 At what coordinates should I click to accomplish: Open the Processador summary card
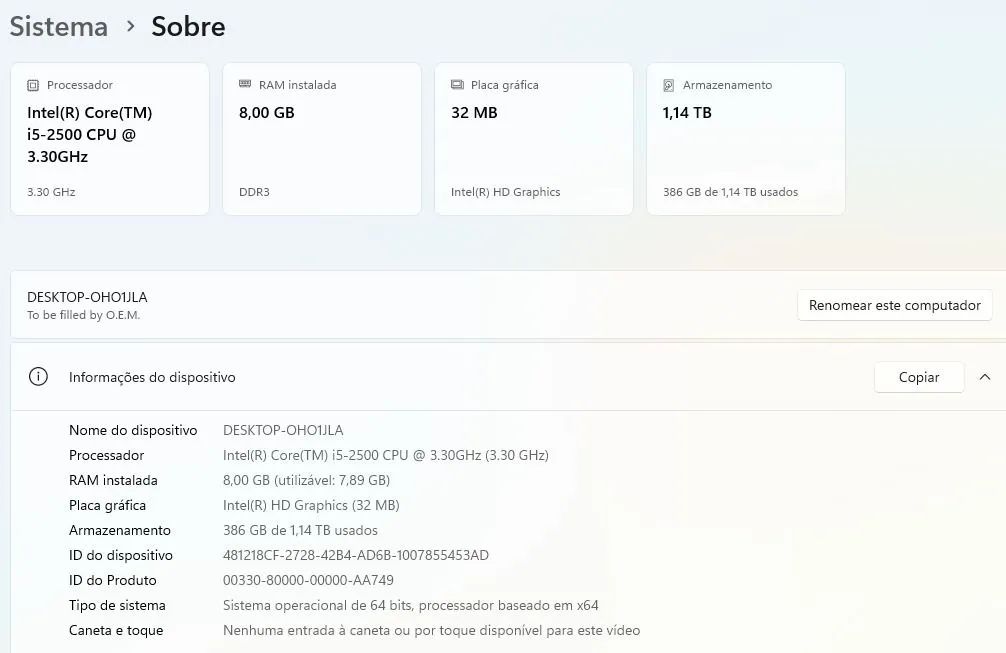110,139
